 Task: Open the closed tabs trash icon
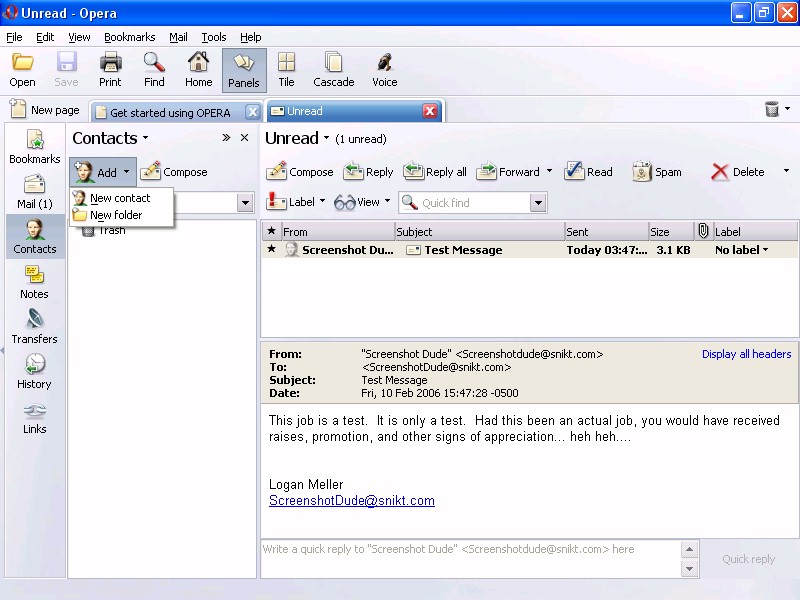[x=772, y=110]
